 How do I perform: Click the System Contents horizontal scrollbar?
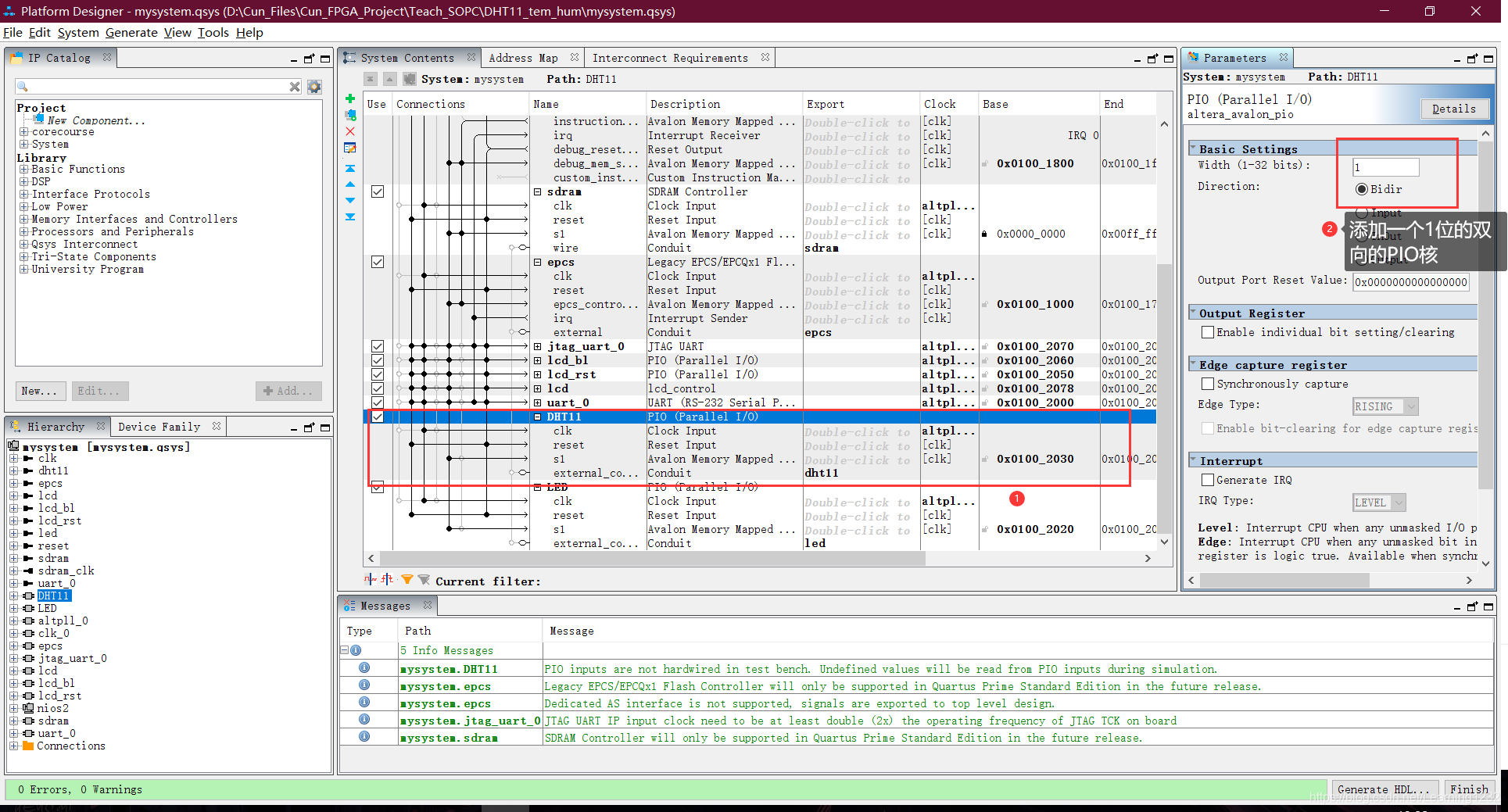651,558
